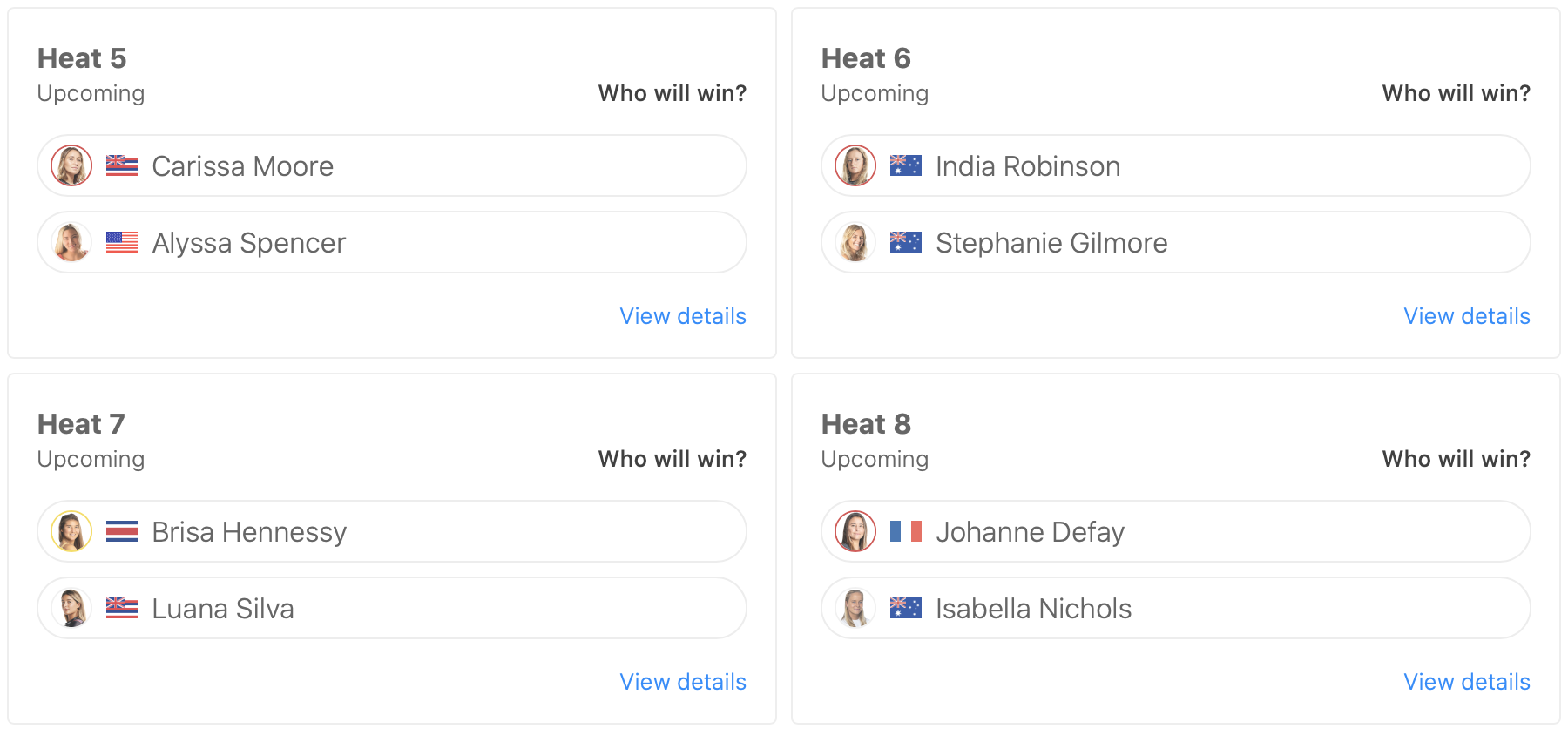Viewport: 1568px width, 735px height.
Task: Click Stephanie Gilmore's avatar photo
Action: [x=855, y=242]
